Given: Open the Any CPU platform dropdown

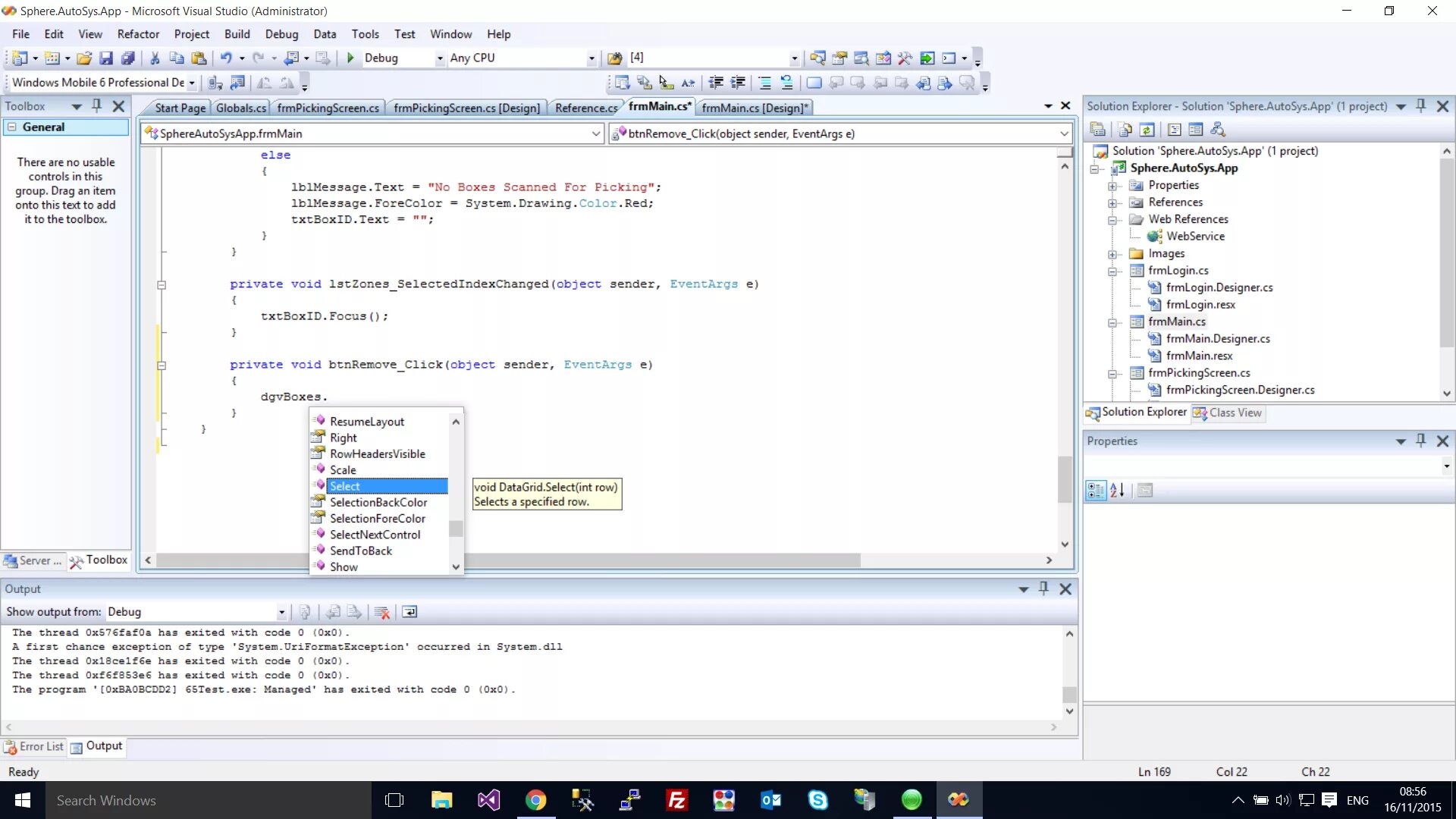Looking at the screenshot, I should tap(591, 58).
